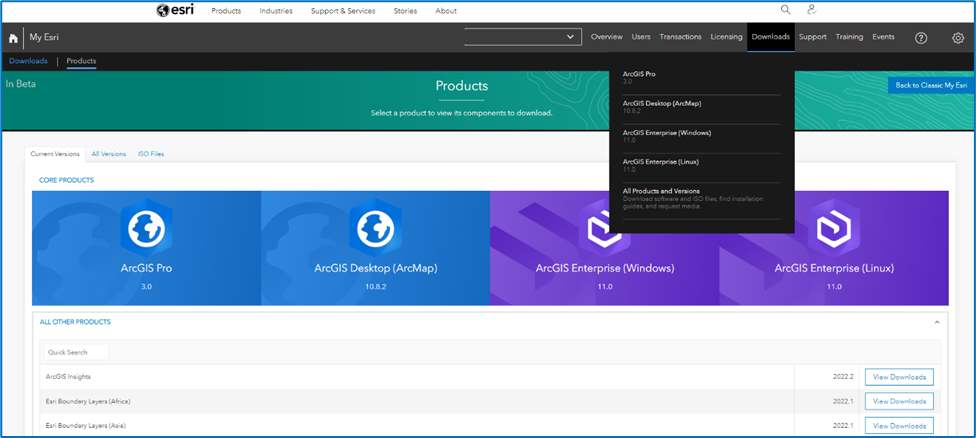Open Industries in top navigation

pyautogui.click(x=276, y=11)
